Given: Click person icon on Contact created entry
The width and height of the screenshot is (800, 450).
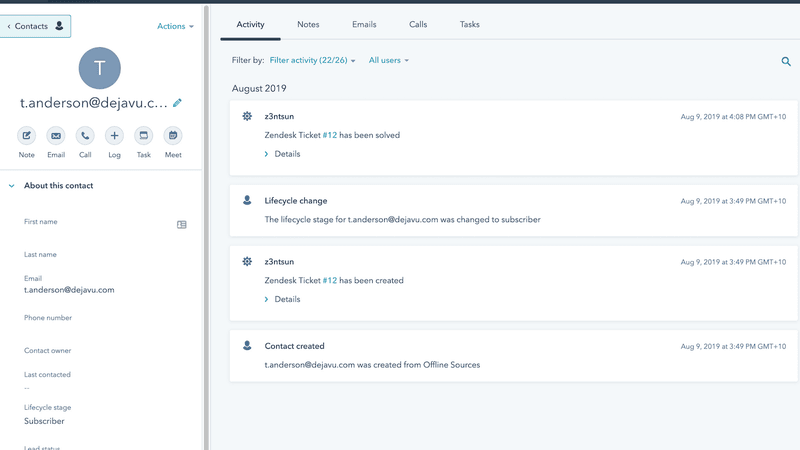Looking at the screenshot, I should point(247,346).
